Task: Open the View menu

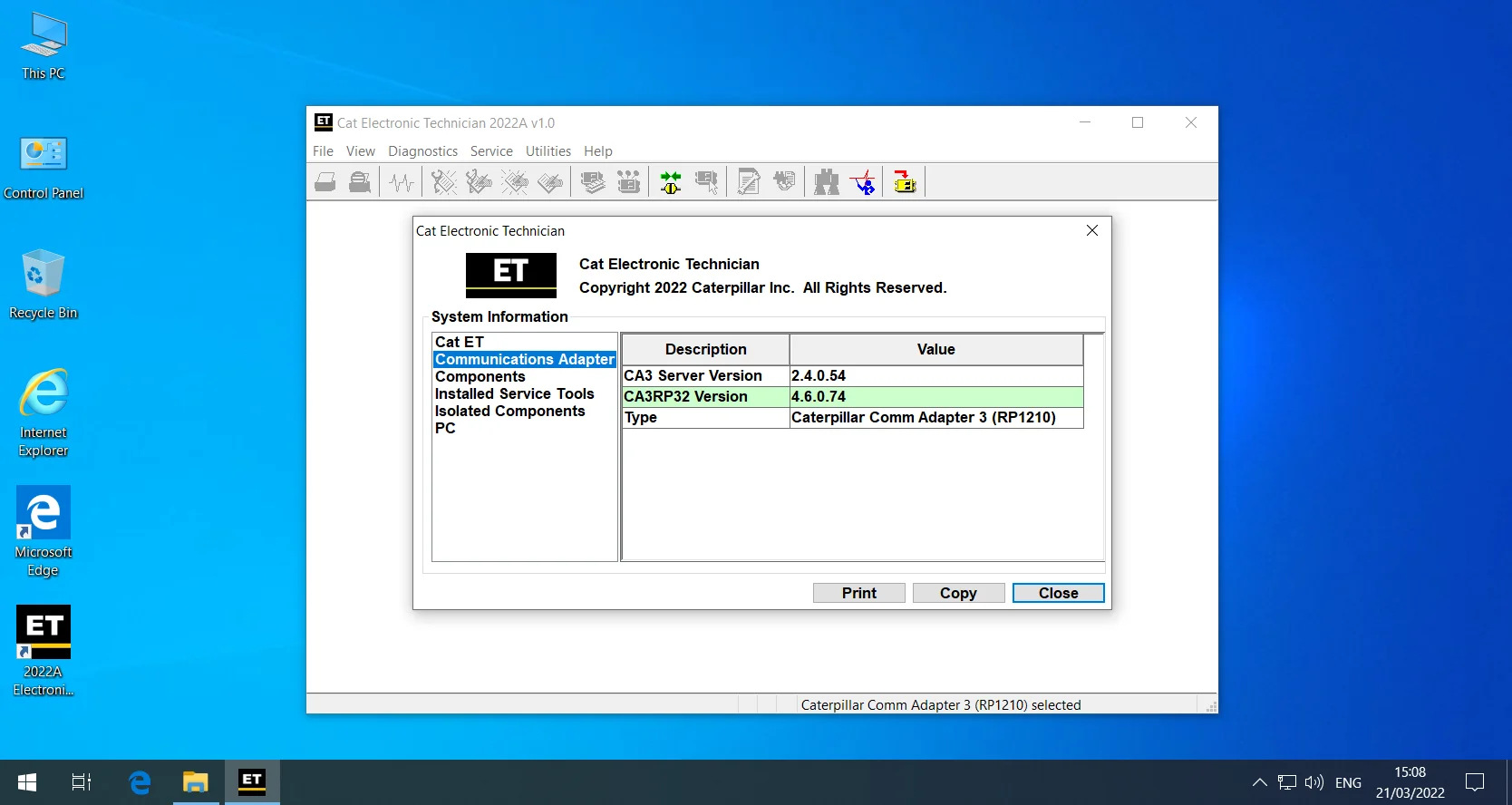Action: coord(361,151)
